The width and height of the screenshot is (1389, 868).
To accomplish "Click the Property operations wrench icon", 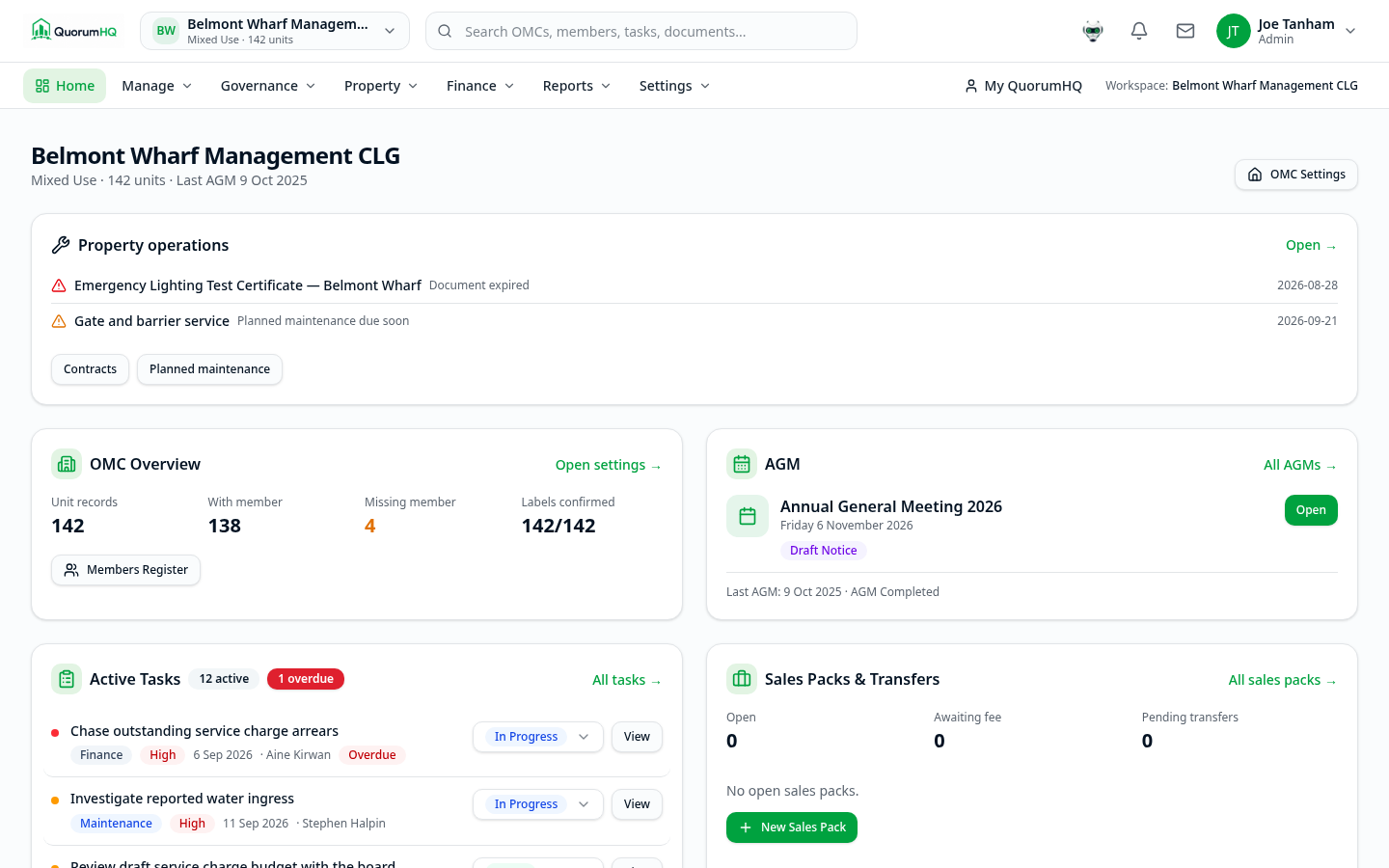I will pos(61,245).
